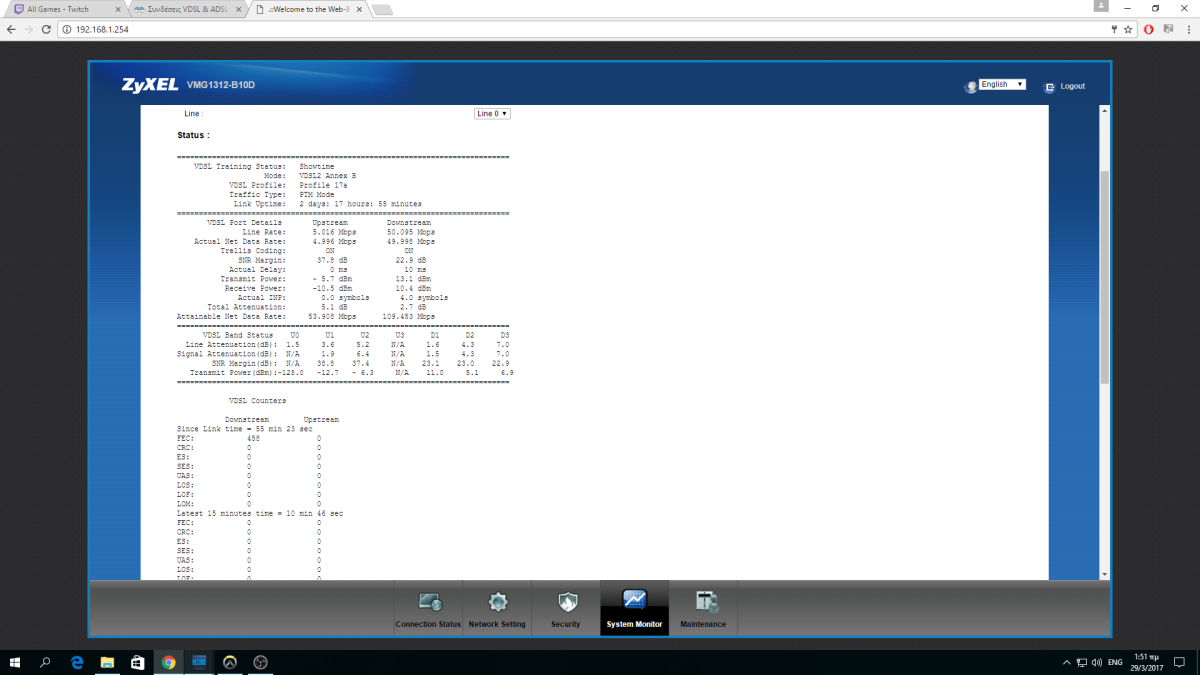The image size is (1200, 675).
Task: Click the Logout door icon
Action: [x=1049, y=87]
